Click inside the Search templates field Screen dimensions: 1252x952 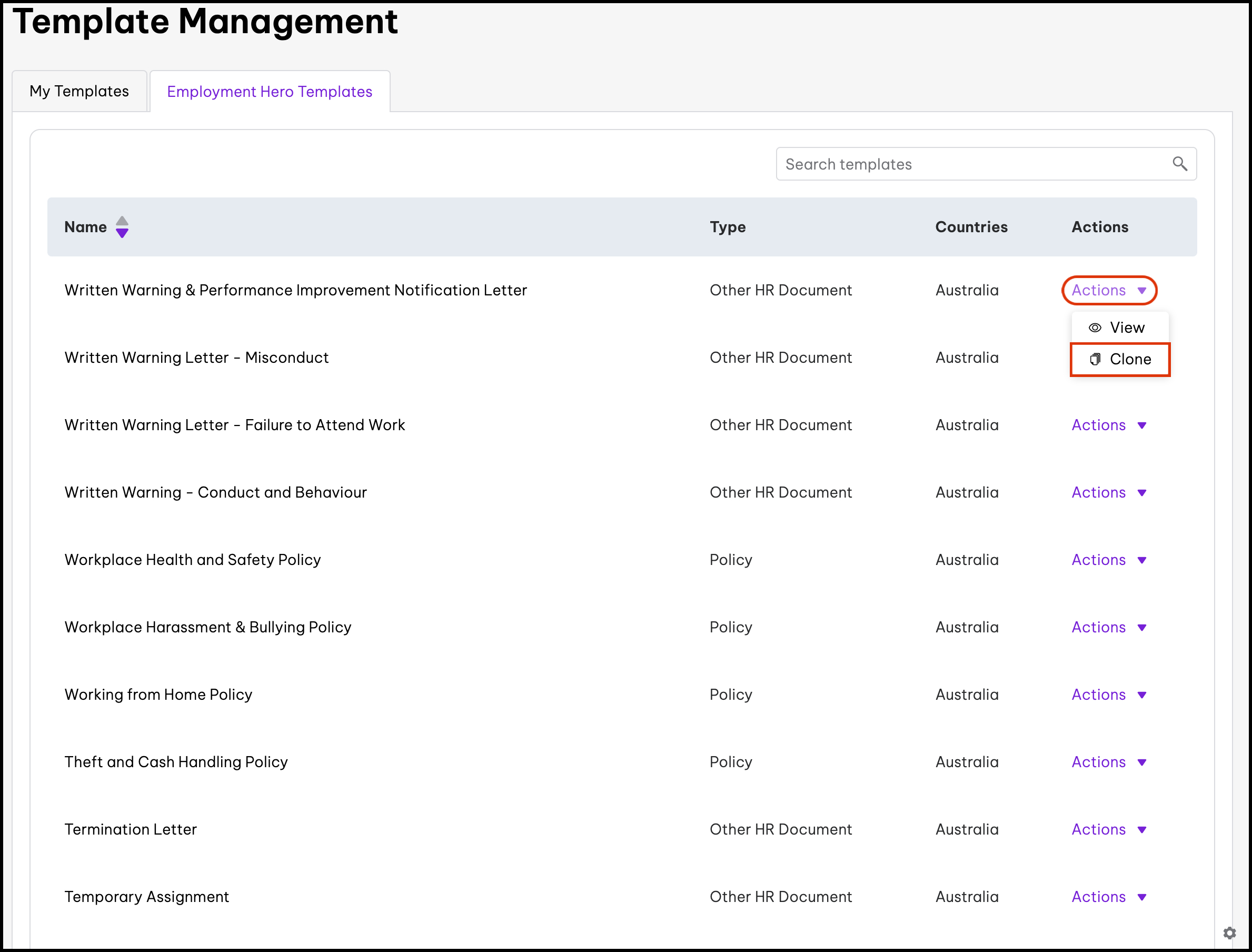point(963,164)
